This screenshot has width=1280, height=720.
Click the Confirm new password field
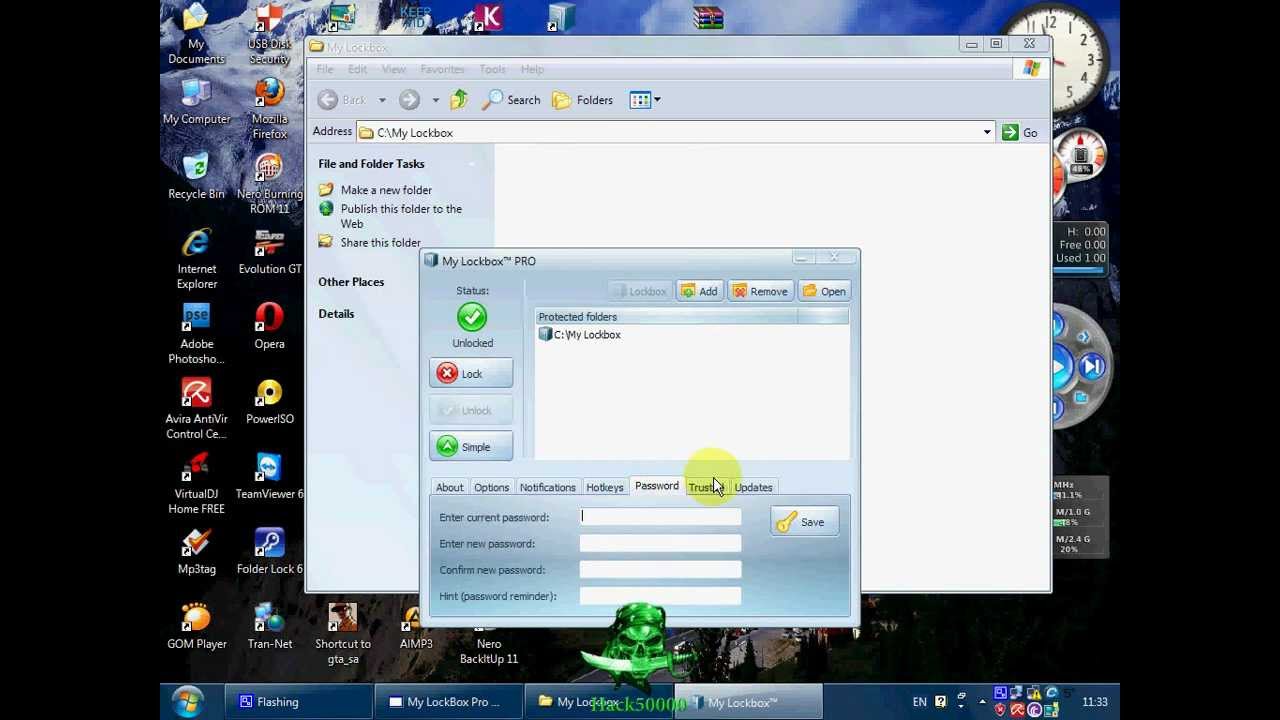coord(661,570)
